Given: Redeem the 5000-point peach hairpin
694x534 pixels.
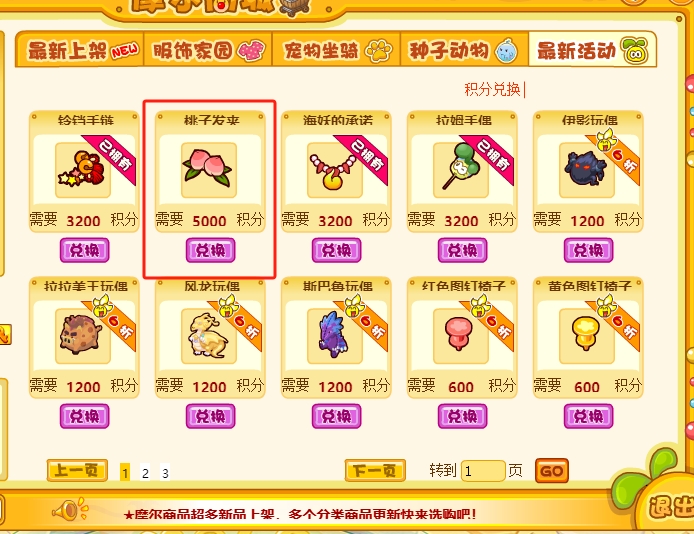Looking at the screenshot, I should (210, 250).
